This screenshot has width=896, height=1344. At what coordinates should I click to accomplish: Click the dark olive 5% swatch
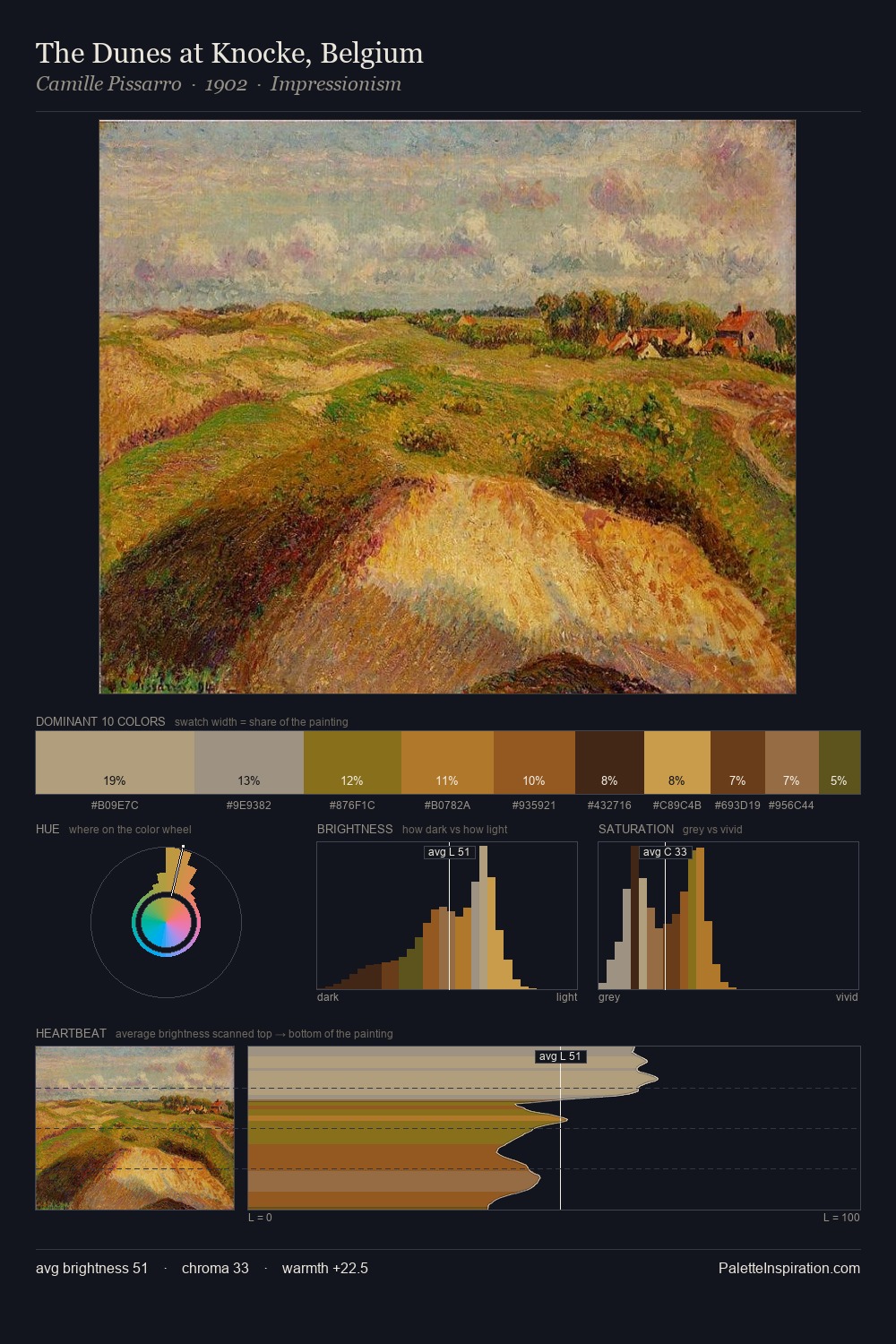click(840, 762)
